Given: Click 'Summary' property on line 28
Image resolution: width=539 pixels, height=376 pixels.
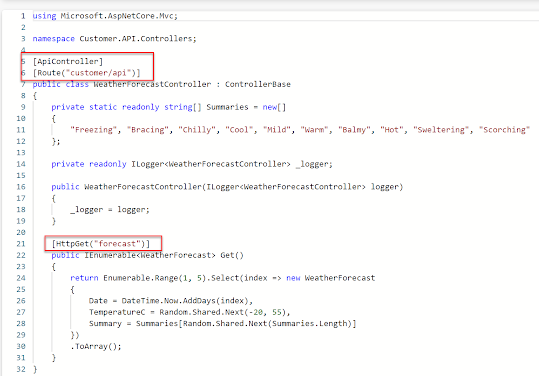Looking at the screenshot, I should (x=105, y=323).
